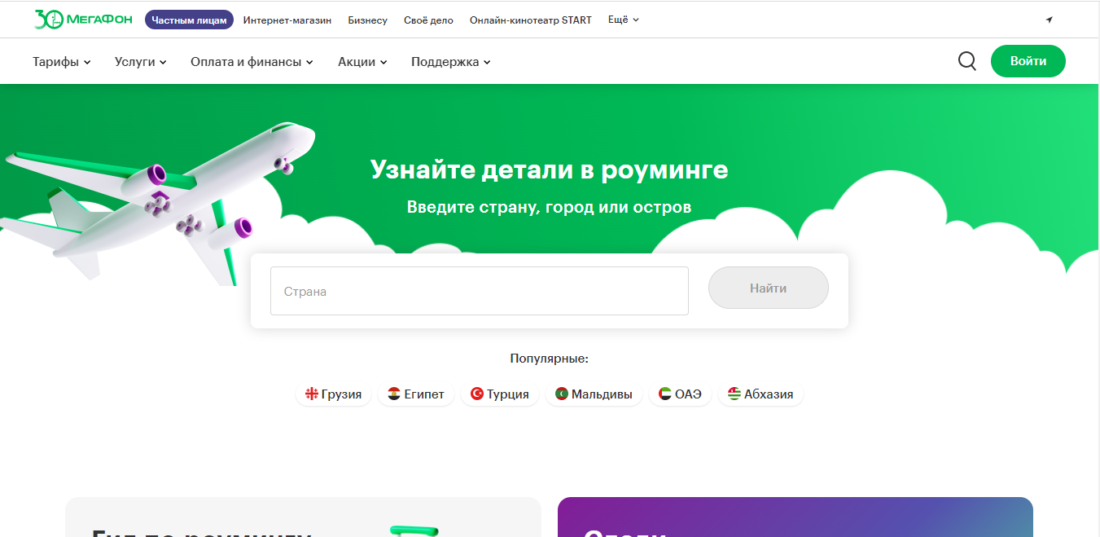
Task: Switch to Частным лицам tab
Action: pyautogui.click(x=189, y=20)
